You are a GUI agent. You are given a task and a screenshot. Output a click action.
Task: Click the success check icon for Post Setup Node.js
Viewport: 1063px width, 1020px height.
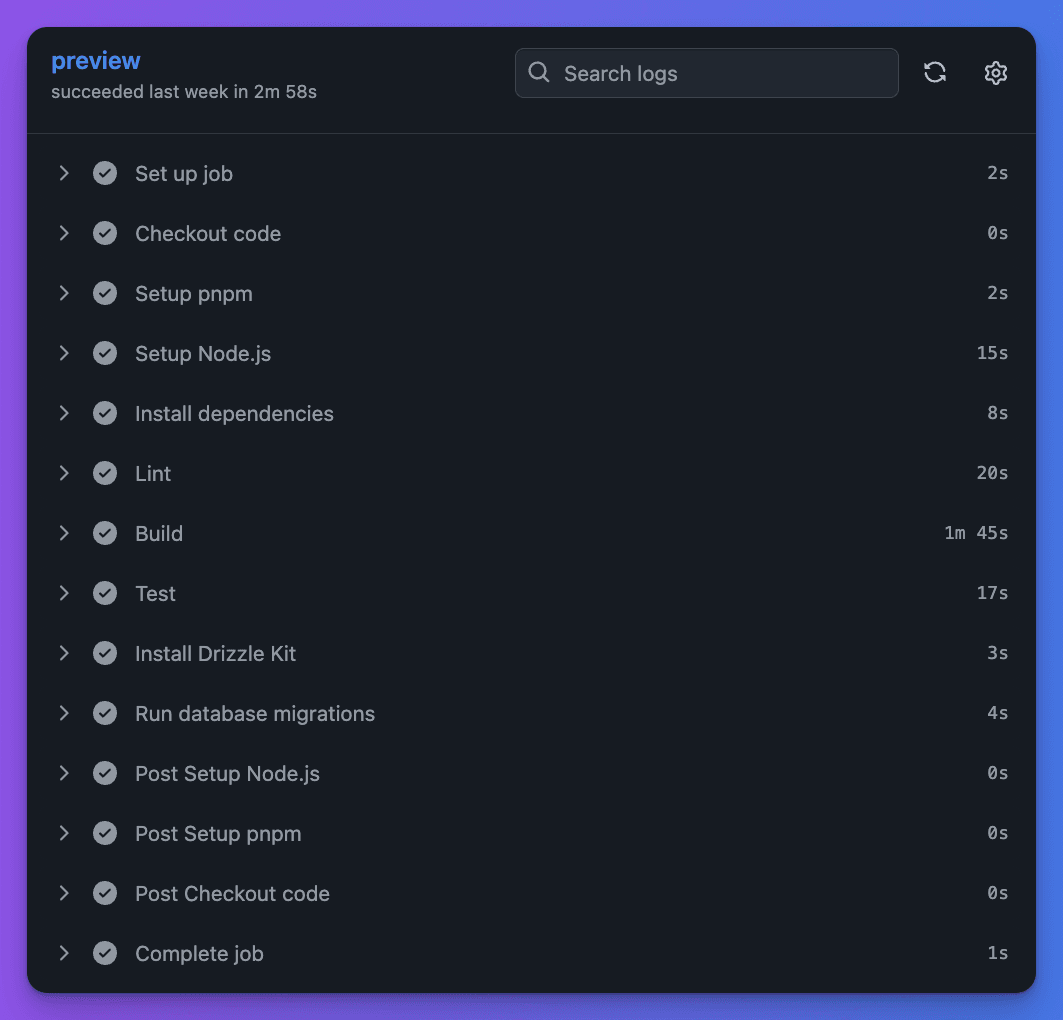click(105, 773)
